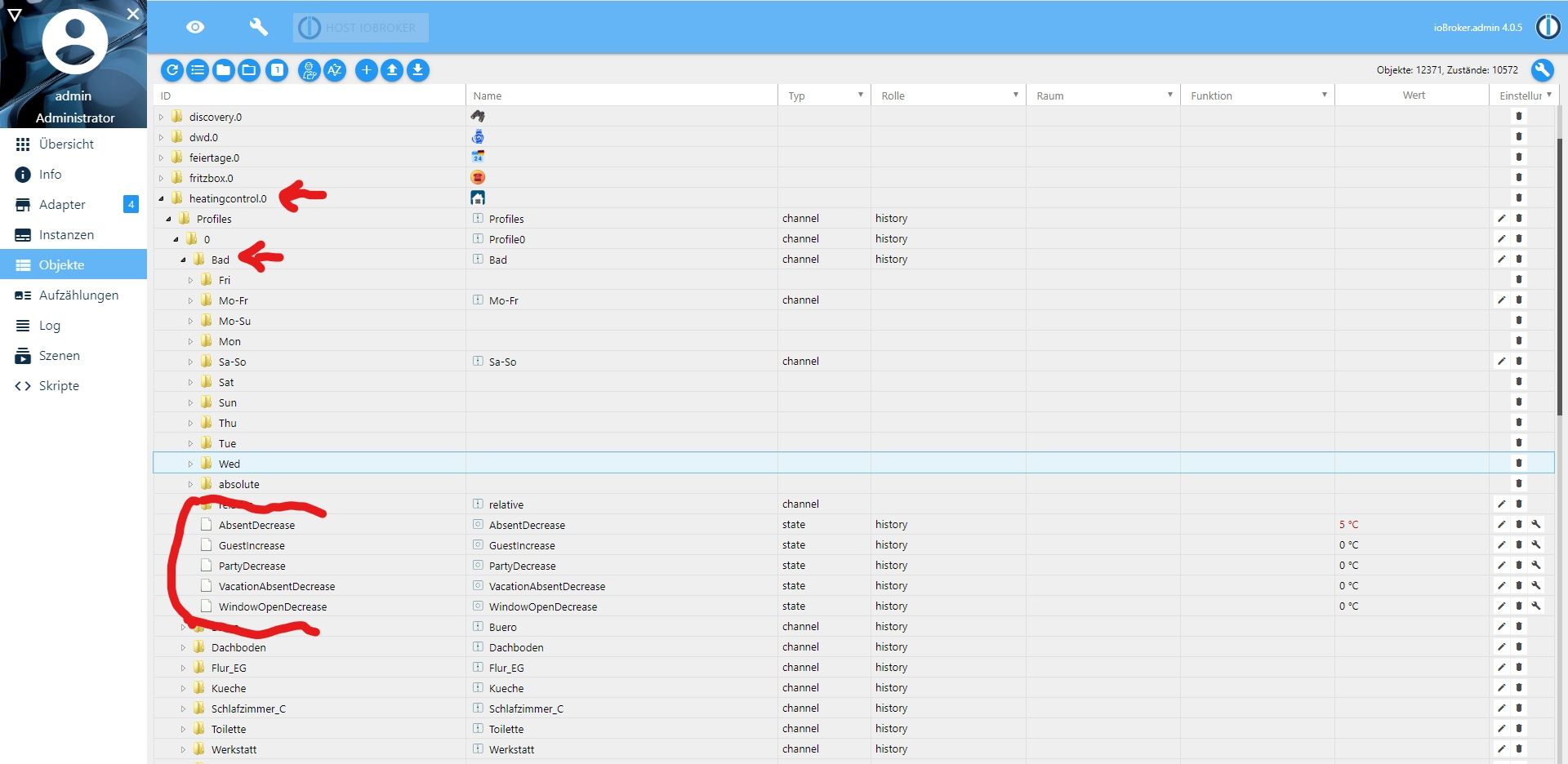Click the HOST IOBROKER button

(361, 28)
